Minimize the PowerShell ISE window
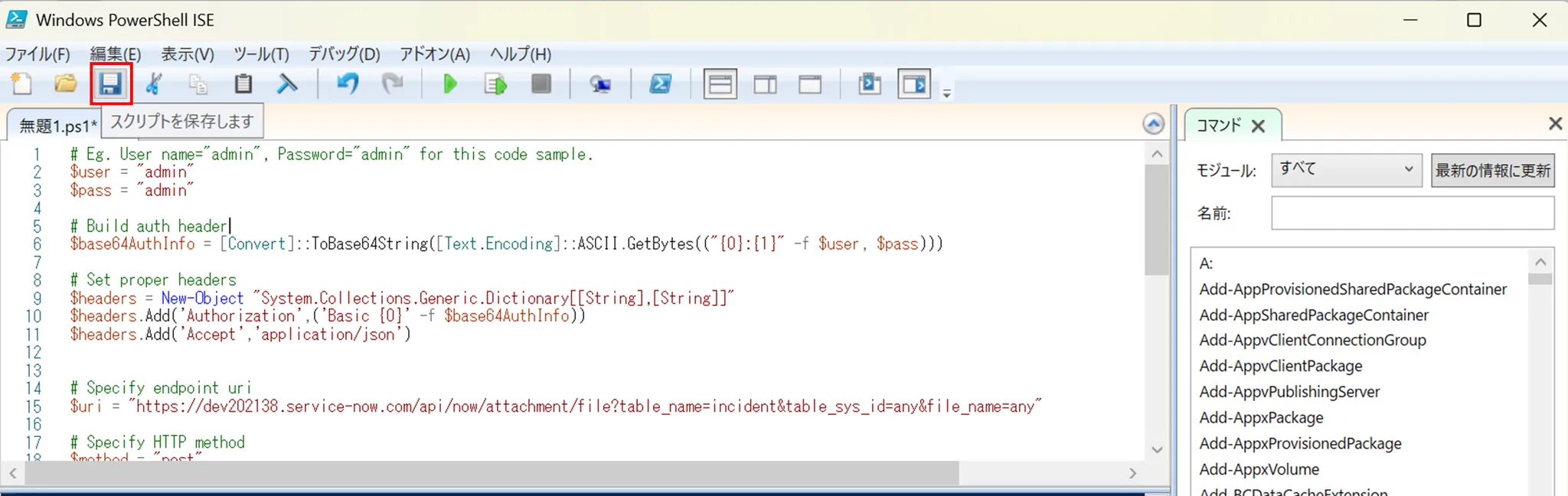1568x496 pixels. click(1410, 20)
